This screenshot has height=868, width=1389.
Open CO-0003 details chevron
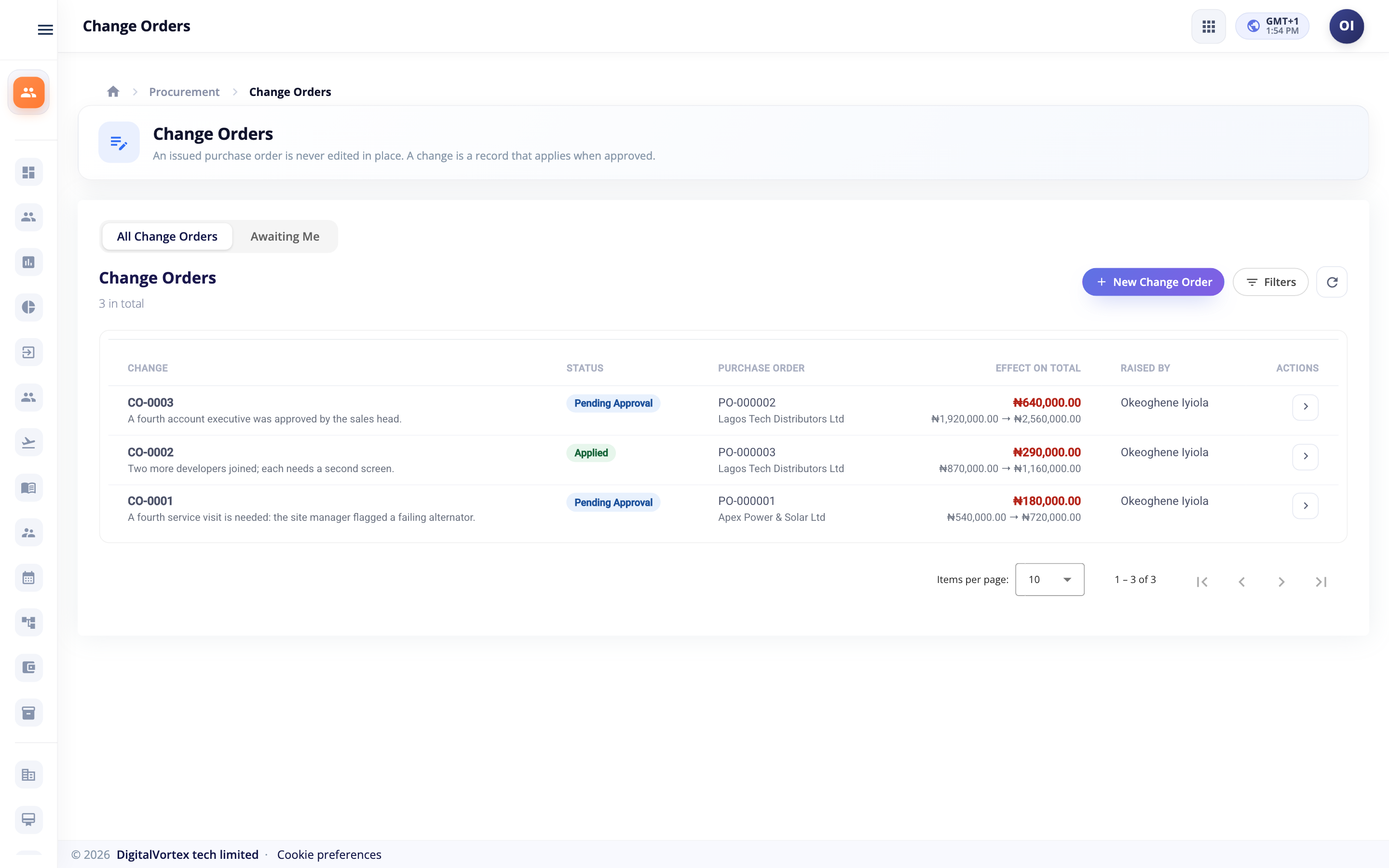(x=1305, y=407)
